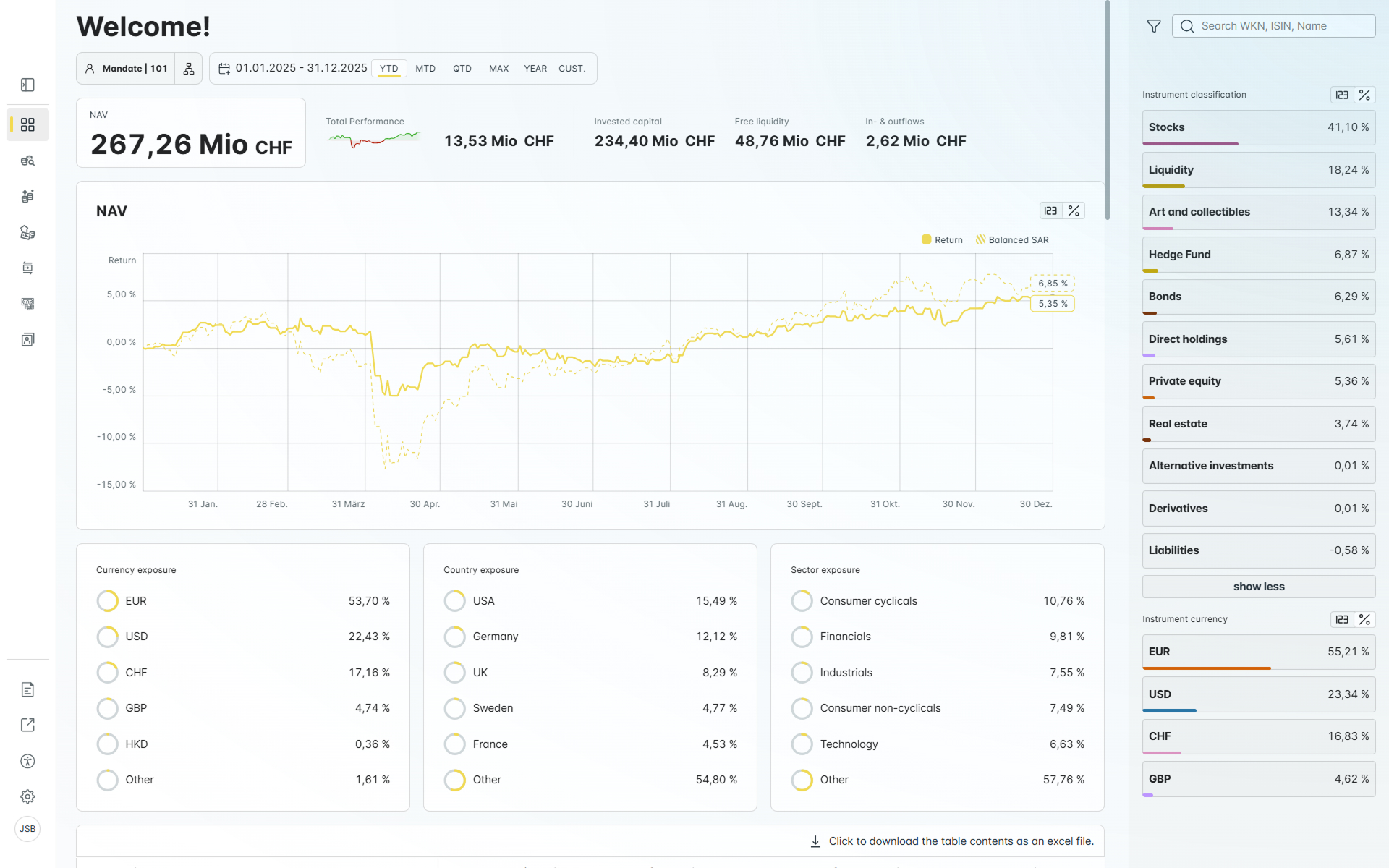Viewport: 1389px width, 868px height.
Task: Collapse classification list with show less
Action: [1258, 587]
